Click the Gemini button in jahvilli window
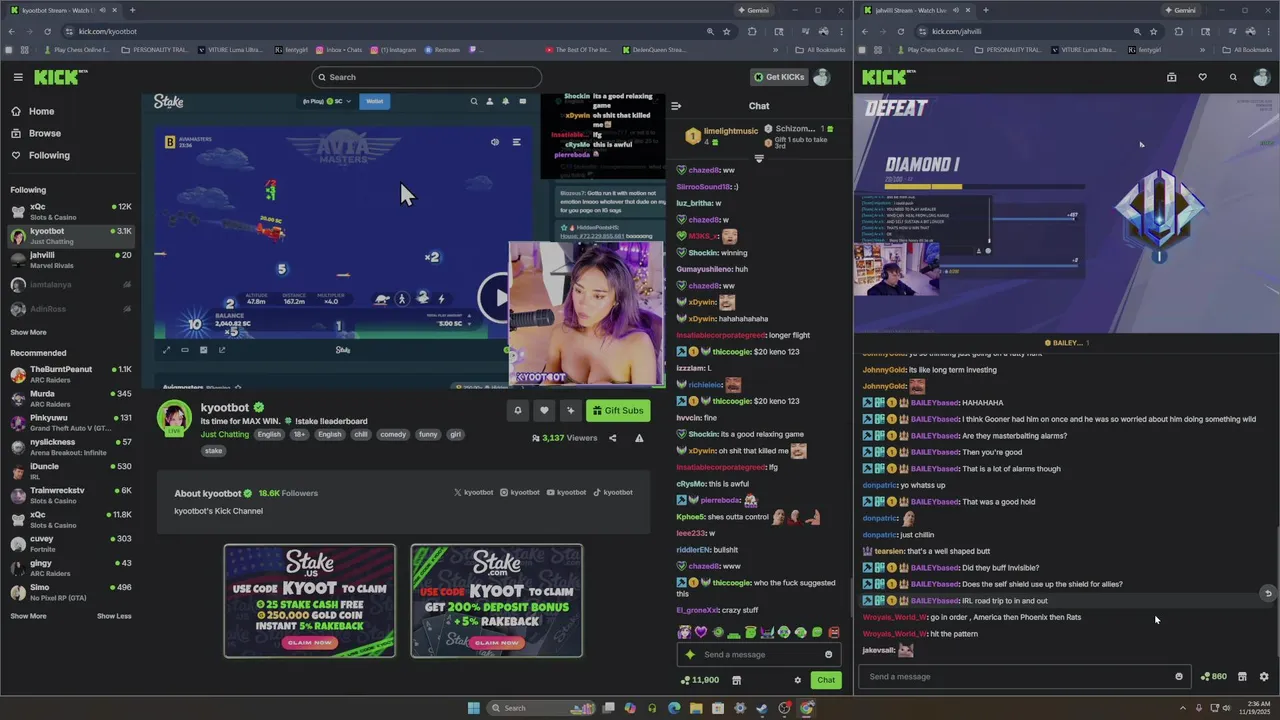This screenshot has height=720, width=1280. coord(1180,10)
